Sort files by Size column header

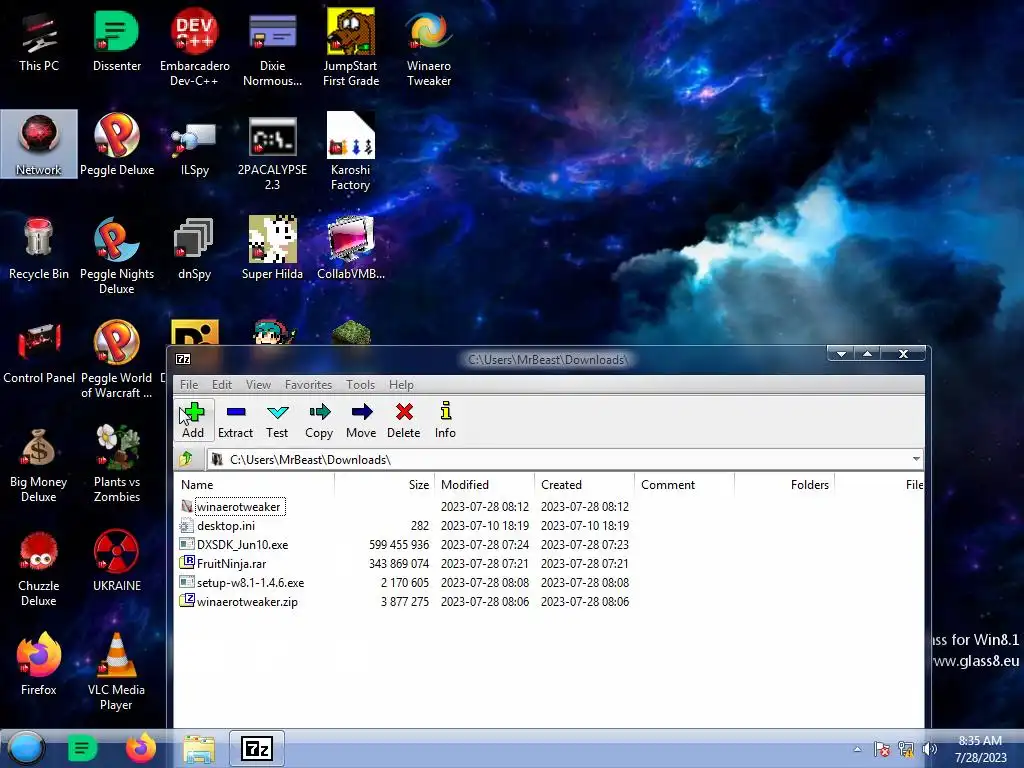click(x=385, y=485)
